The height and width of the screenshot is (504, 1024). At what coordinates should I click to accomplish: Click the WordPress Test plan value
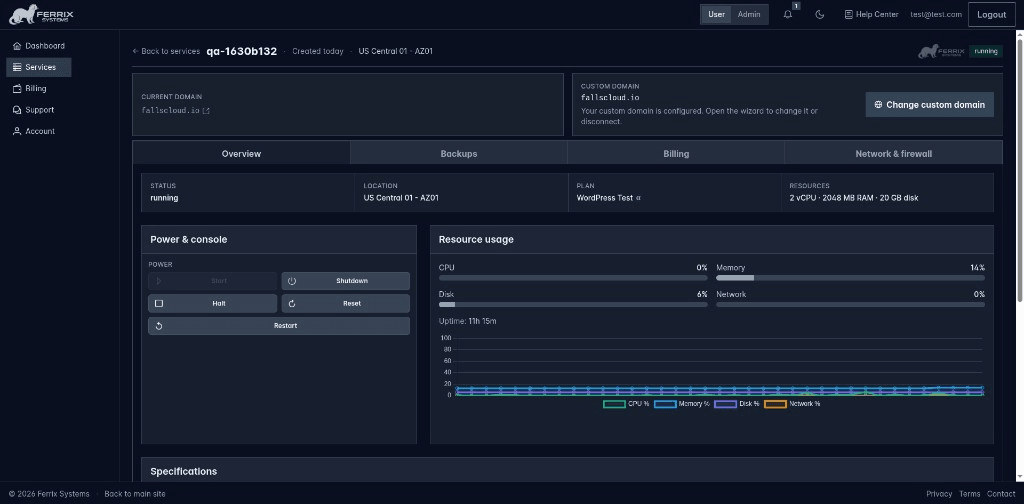click(x=605, y=198)
